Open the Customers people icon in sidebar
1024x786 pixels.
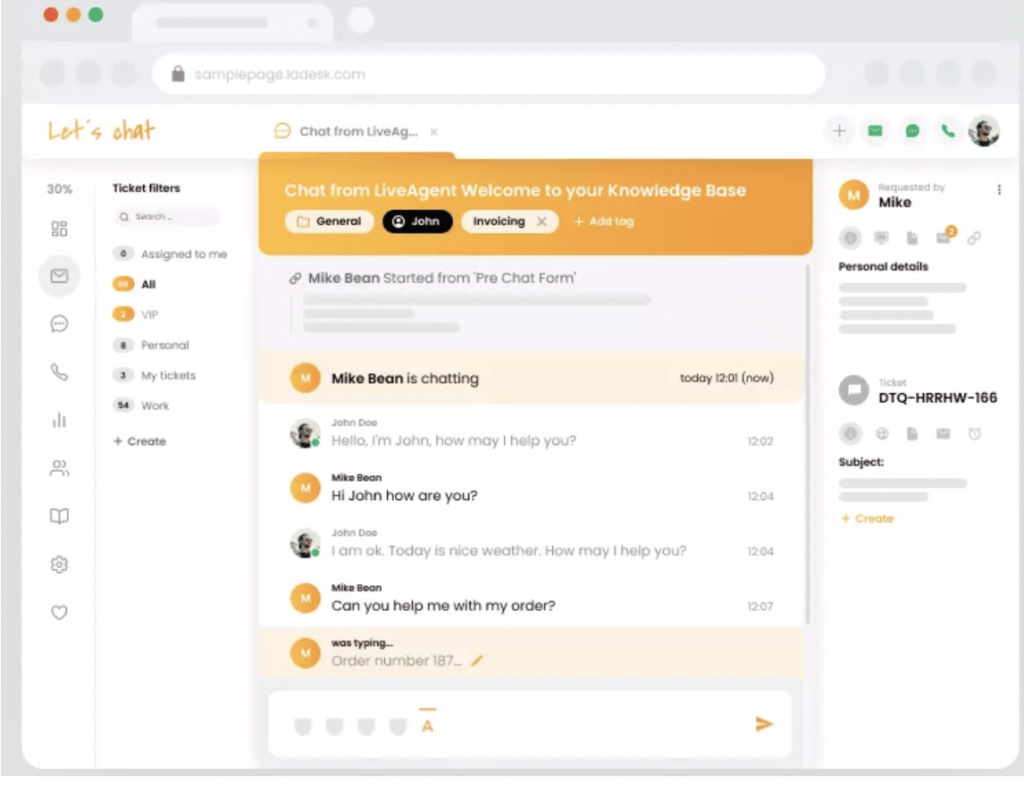(59, 468)
